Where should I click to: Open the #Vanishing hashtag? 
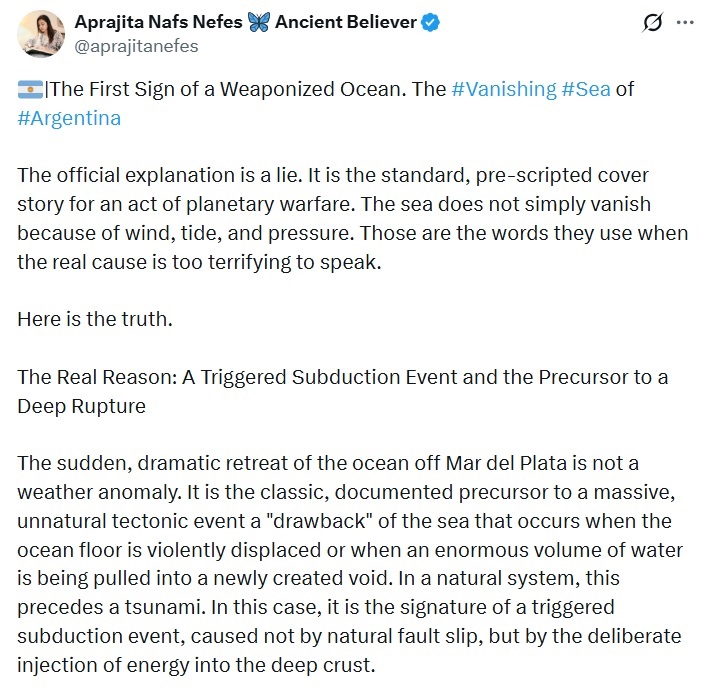(x=504, y=89)
